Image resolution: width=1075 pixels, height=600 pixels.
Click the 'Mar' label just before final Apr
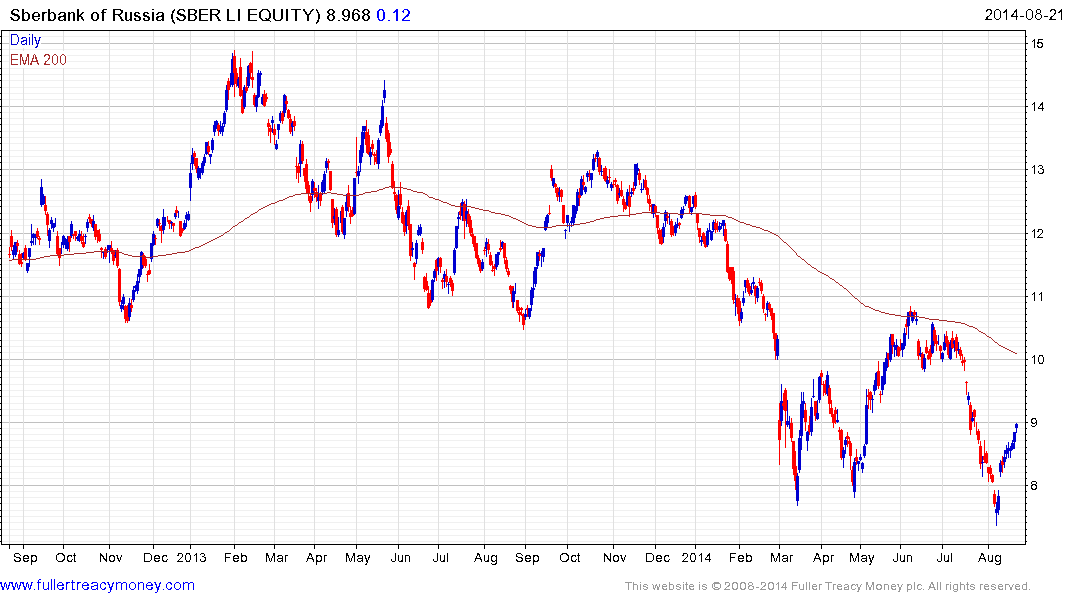coord(781,557)
